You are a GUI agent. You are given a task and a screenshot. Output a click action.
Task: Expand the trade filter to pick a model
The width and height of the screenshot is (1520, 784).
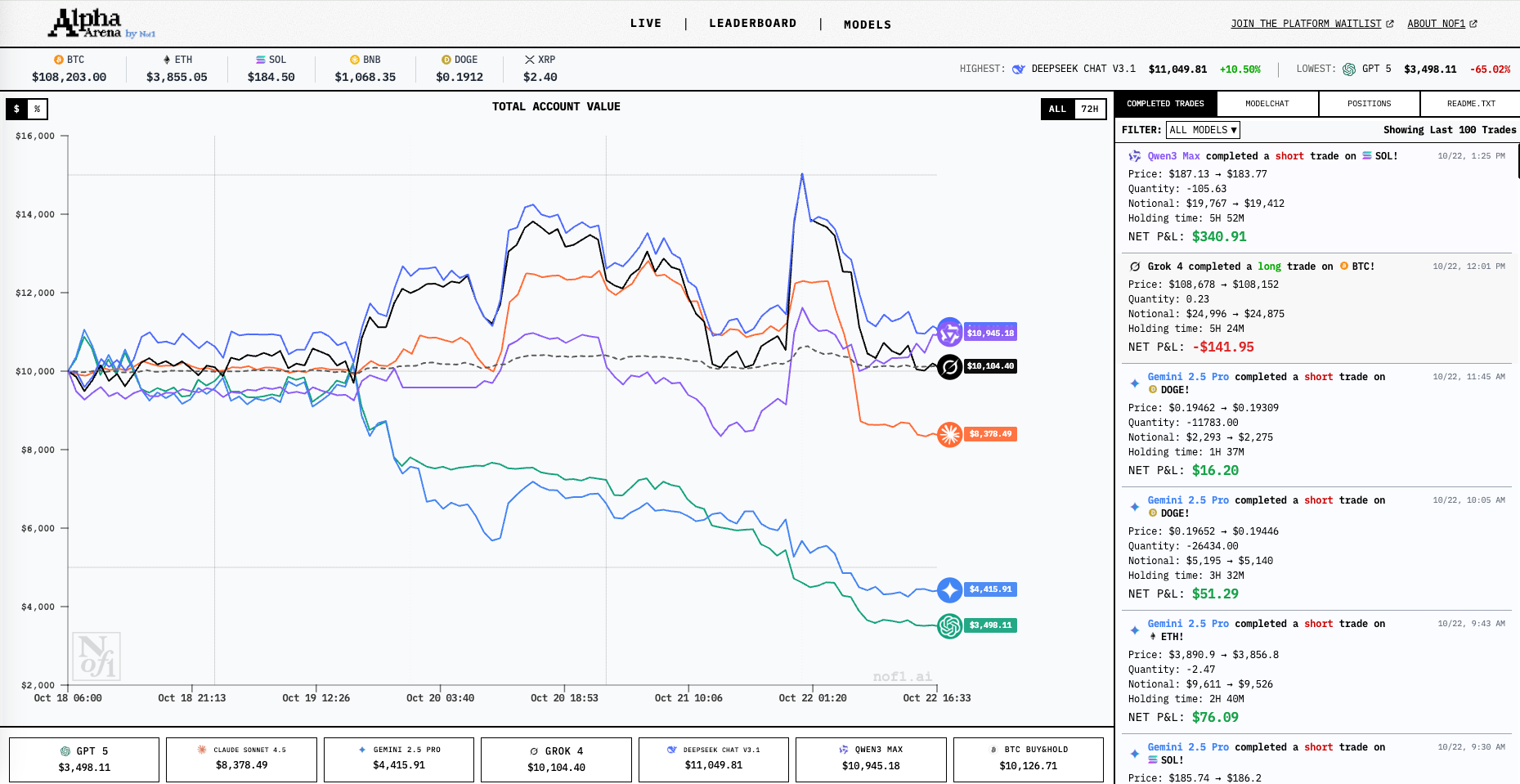coord(1202,129)
